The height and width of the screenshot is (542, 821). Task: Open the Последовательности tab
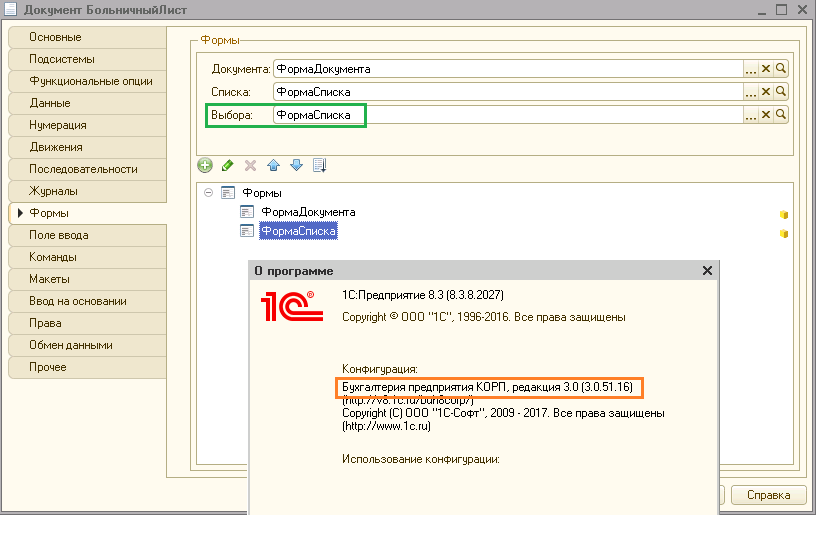coord(88,169)
